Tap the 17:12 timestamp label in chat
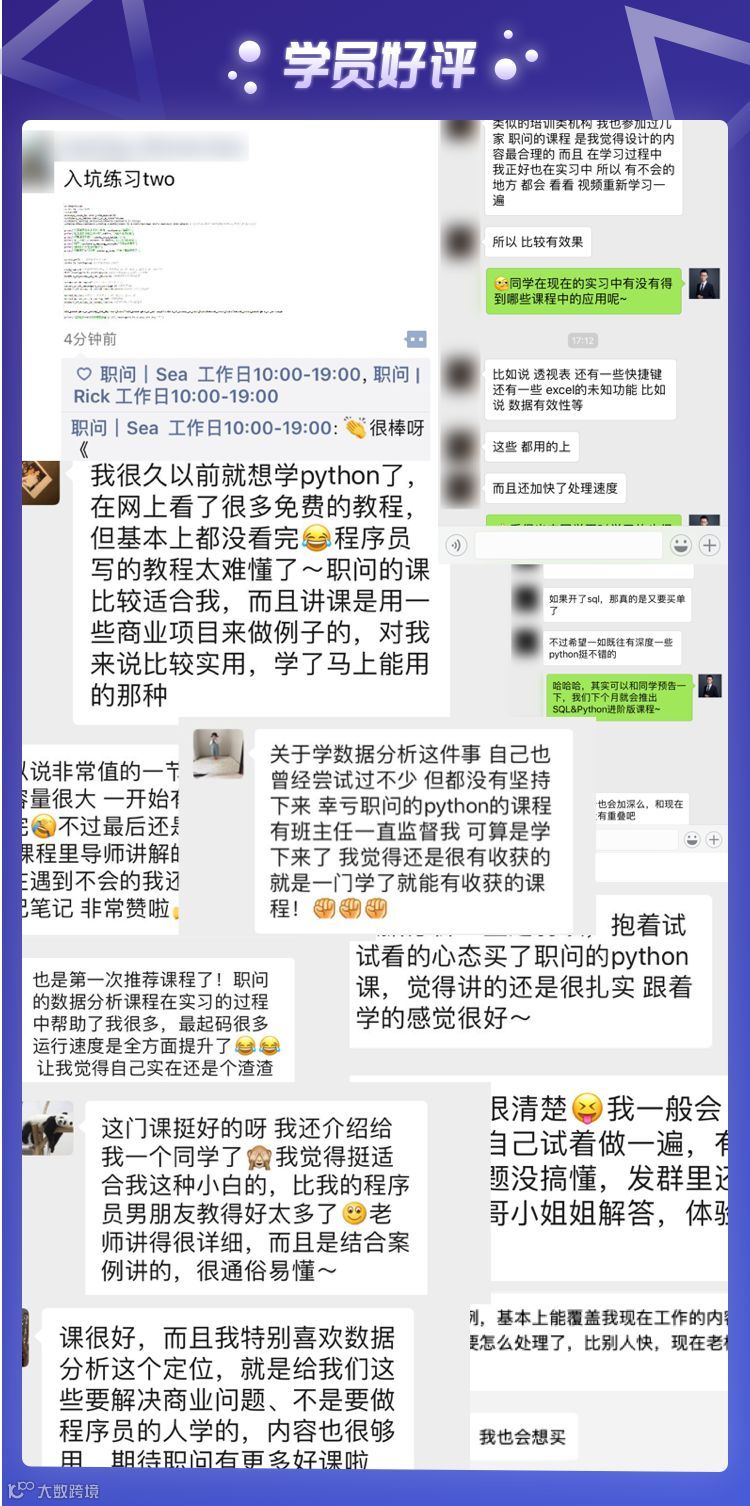750x1506 pixels. pyautogui.click(x=582, y=341)
